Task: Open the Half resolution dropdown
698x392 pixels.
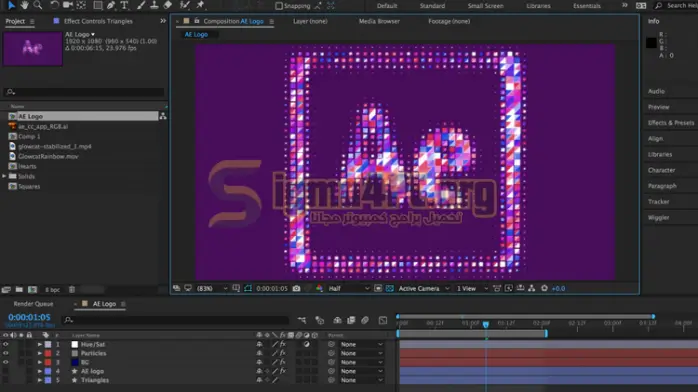Action: coord(349,288)
